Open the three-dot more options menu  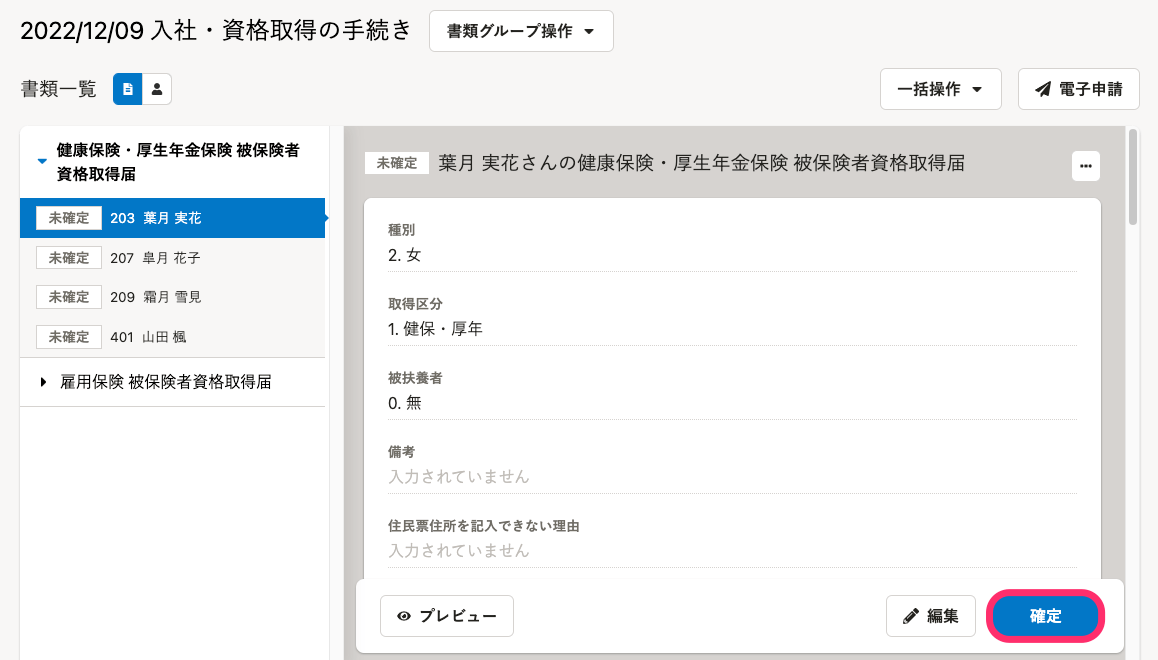(1086, 166)
